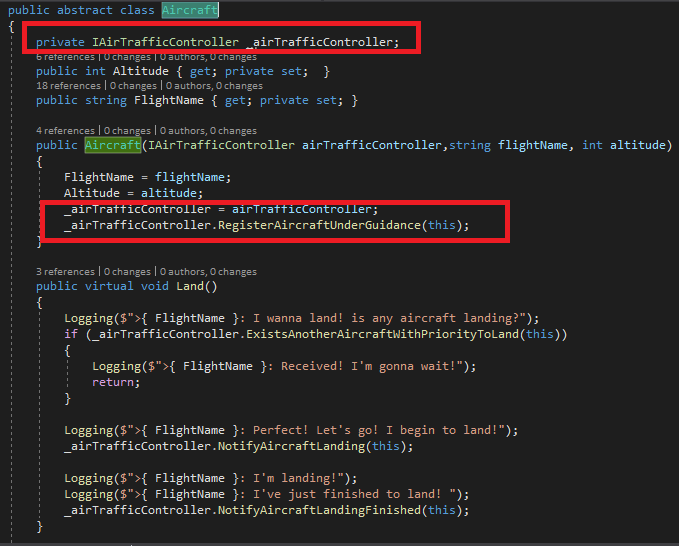Image resolution: width=679 pixels, height=546 pixels.
Task: Click '0 changes' after '4 references'
Action: tap(127, 130)
